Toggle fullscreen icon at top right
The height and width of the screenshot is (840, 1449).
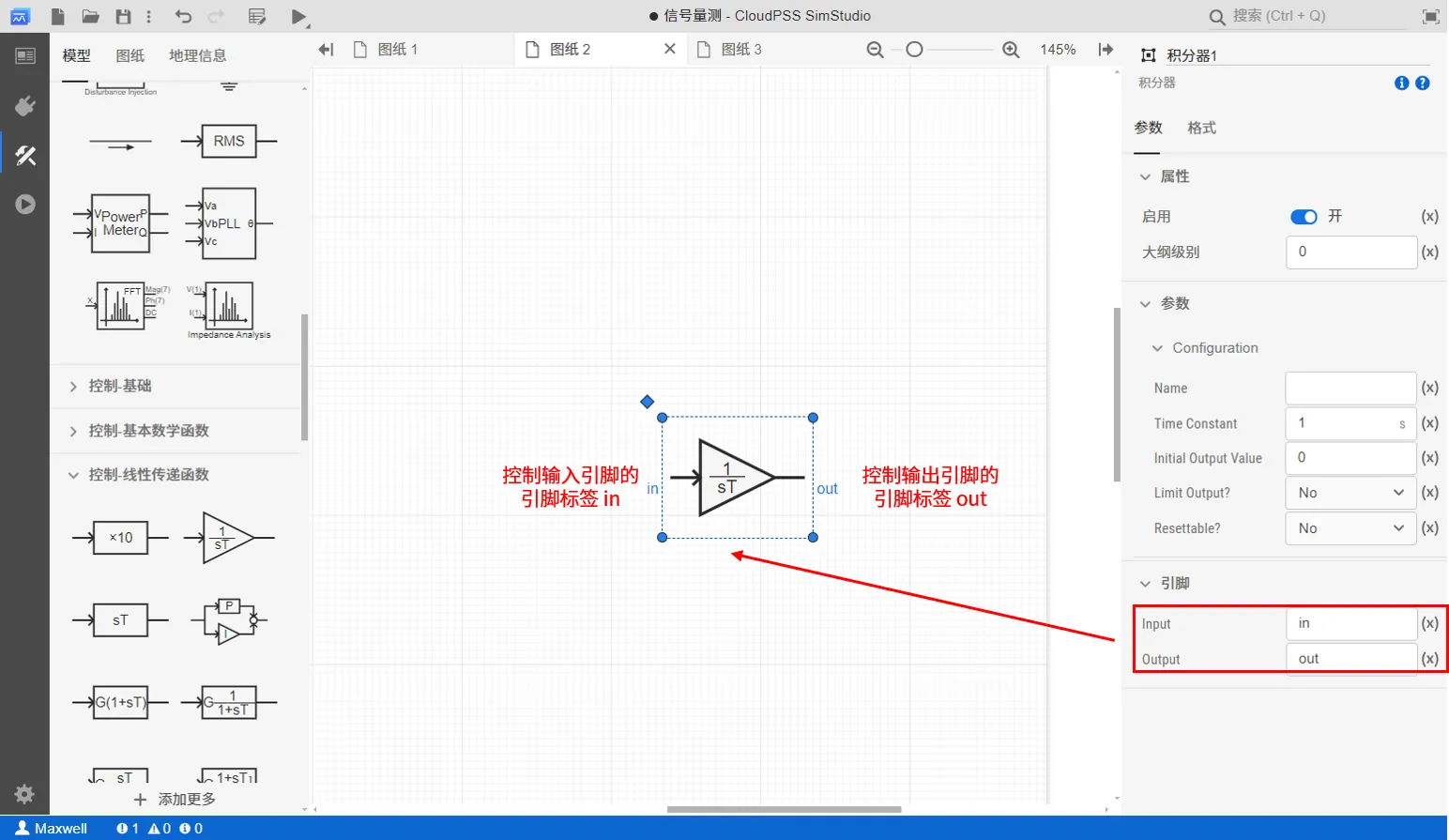tap(1430, 16)
